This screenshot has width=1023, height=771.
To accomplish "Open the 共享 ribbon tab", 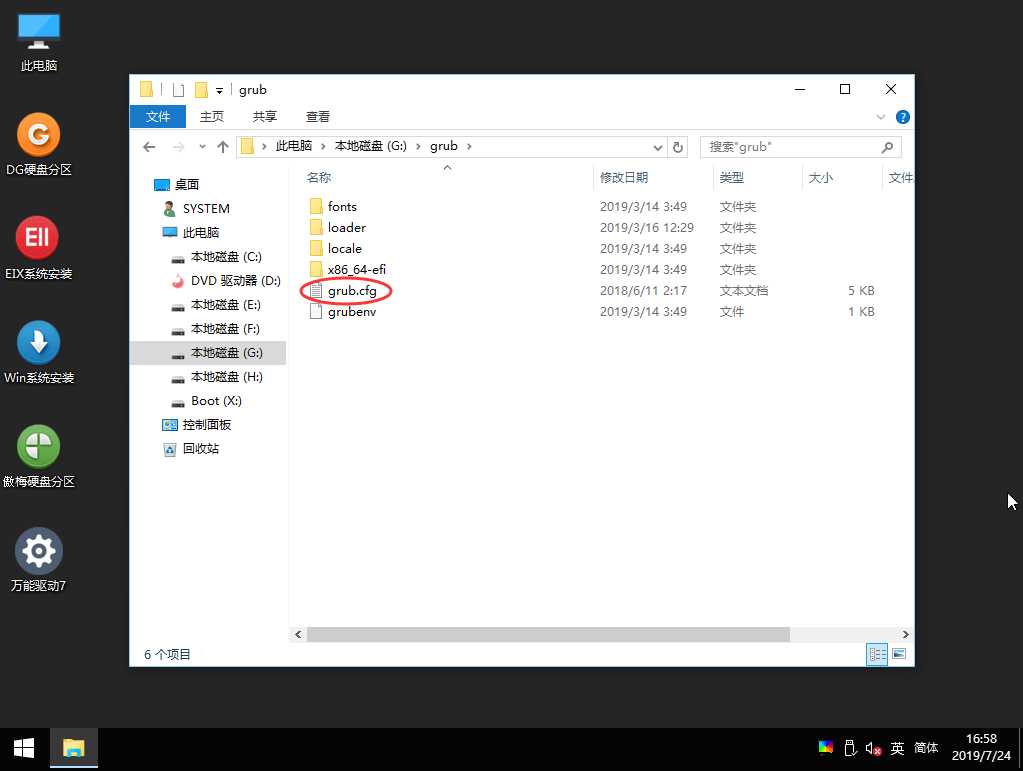I will pos(265,117).
